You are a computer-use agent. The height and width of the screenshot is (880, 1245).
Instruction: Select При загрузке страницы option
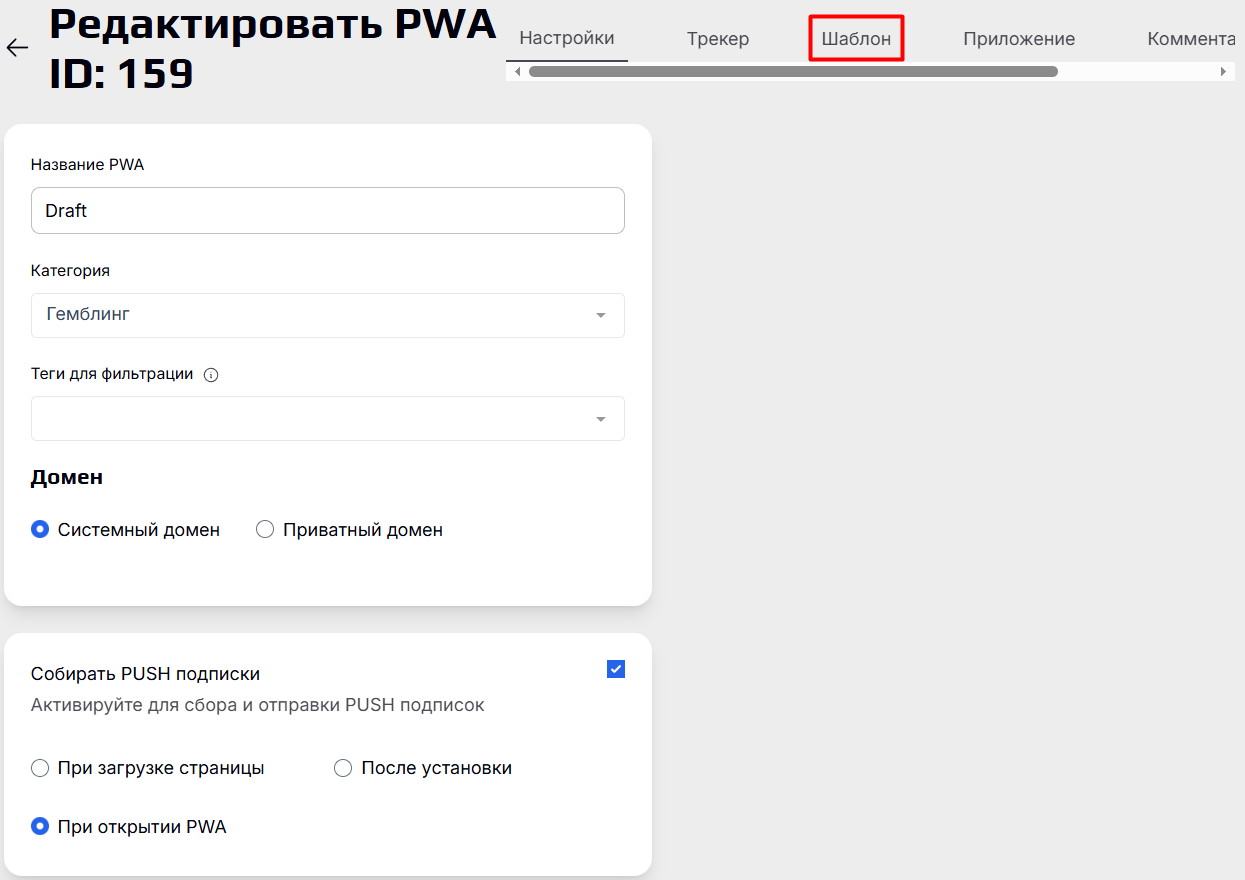(x=40, y=768)
